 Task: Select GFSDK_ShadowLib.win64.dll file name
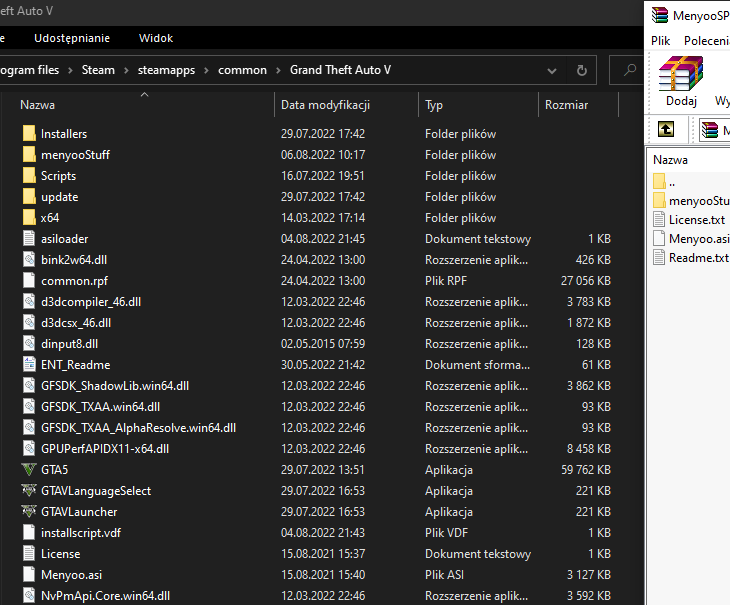point(115,386)
